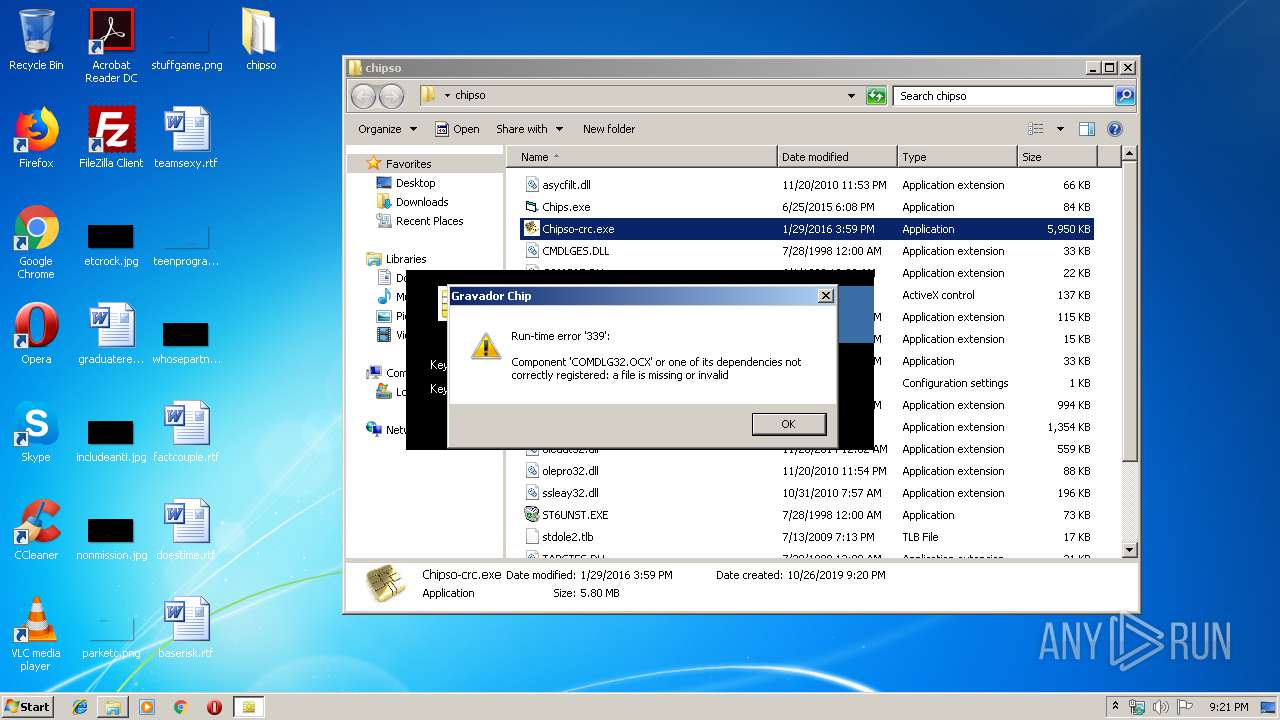Launch Google Chrome desktop shortcut

click(36, 242)
